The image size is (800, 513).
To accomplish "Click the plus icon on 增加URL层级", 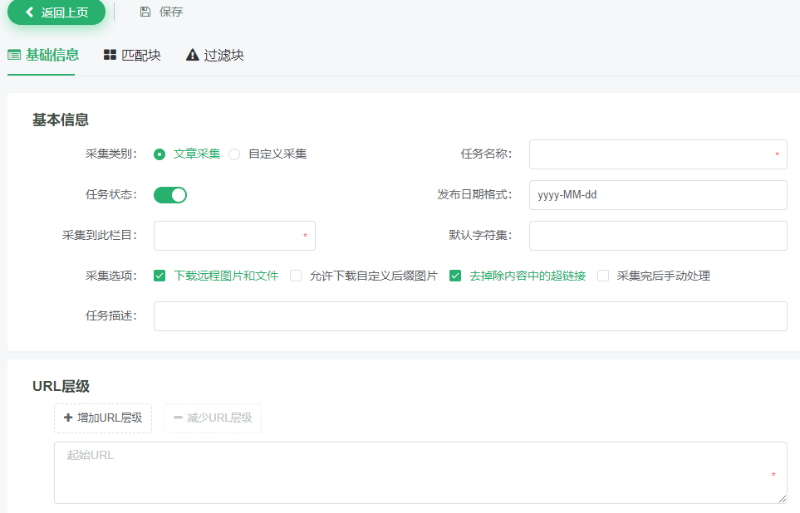I will [68, 418].
